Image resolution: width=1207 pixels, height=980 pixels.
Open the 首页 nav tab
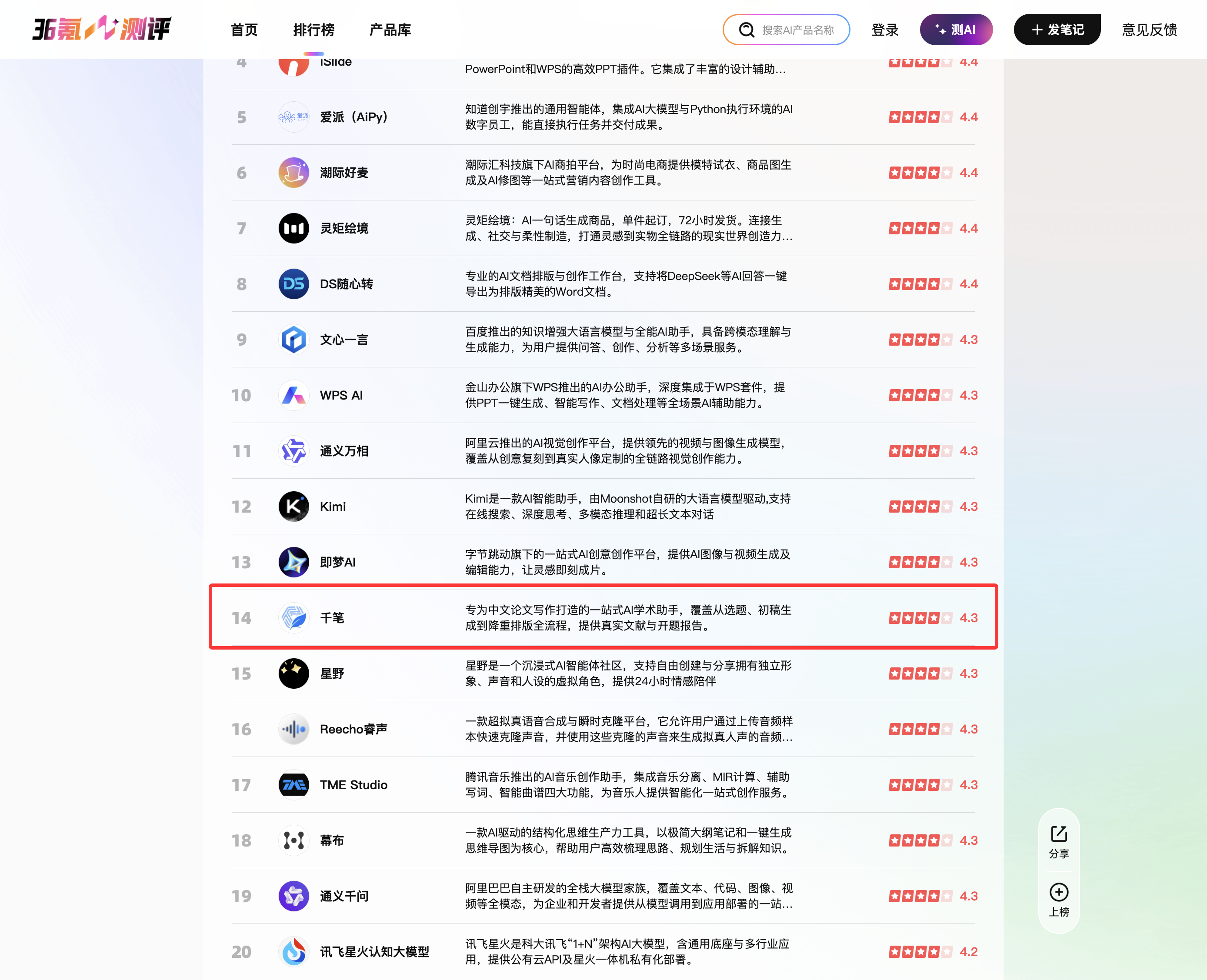coord(244,30)
